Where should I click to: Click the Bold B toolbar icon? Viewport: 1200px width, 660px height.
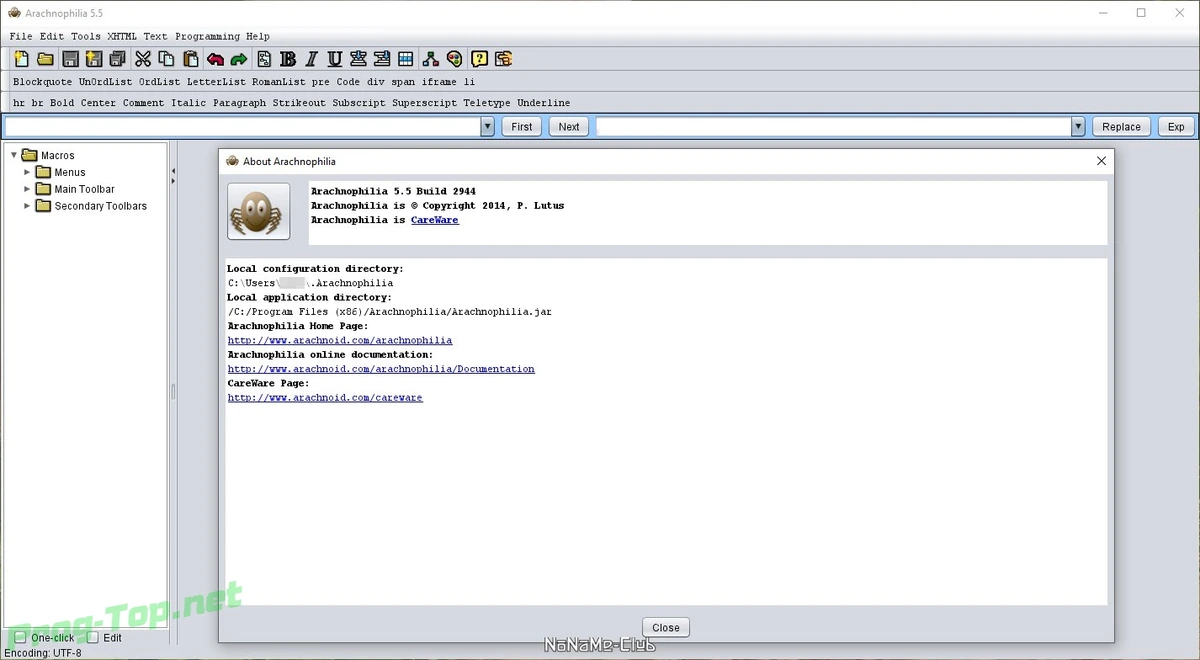coord(288,59)
